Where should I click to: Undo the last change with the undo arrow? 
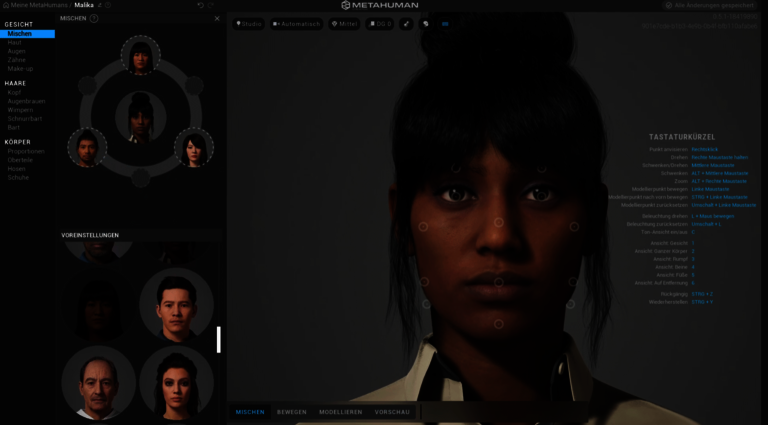pyautogui.click(x=200, y=5)
